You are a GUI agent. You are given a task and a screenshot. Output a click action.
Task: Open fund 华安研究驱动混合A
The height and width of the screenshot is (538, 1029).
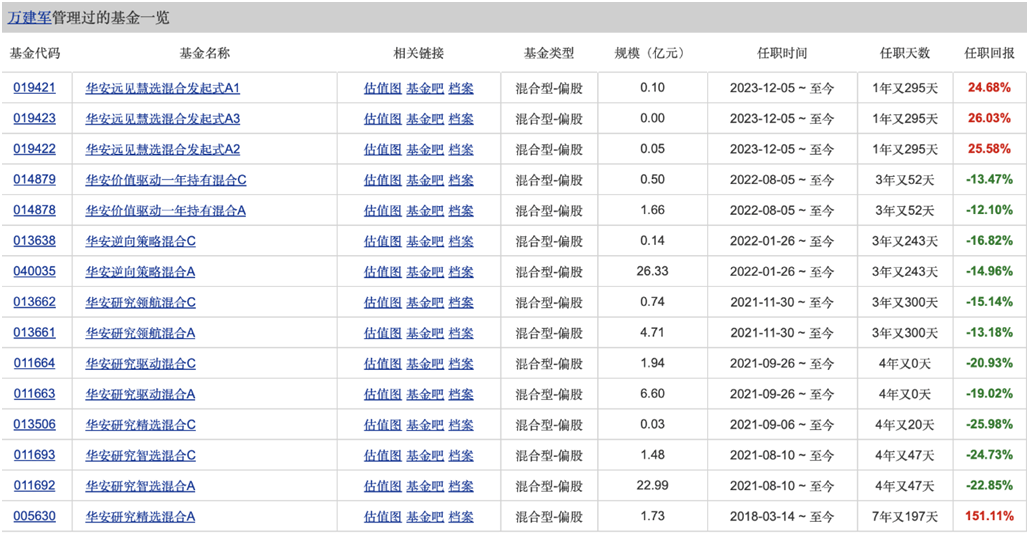[141, 394]
